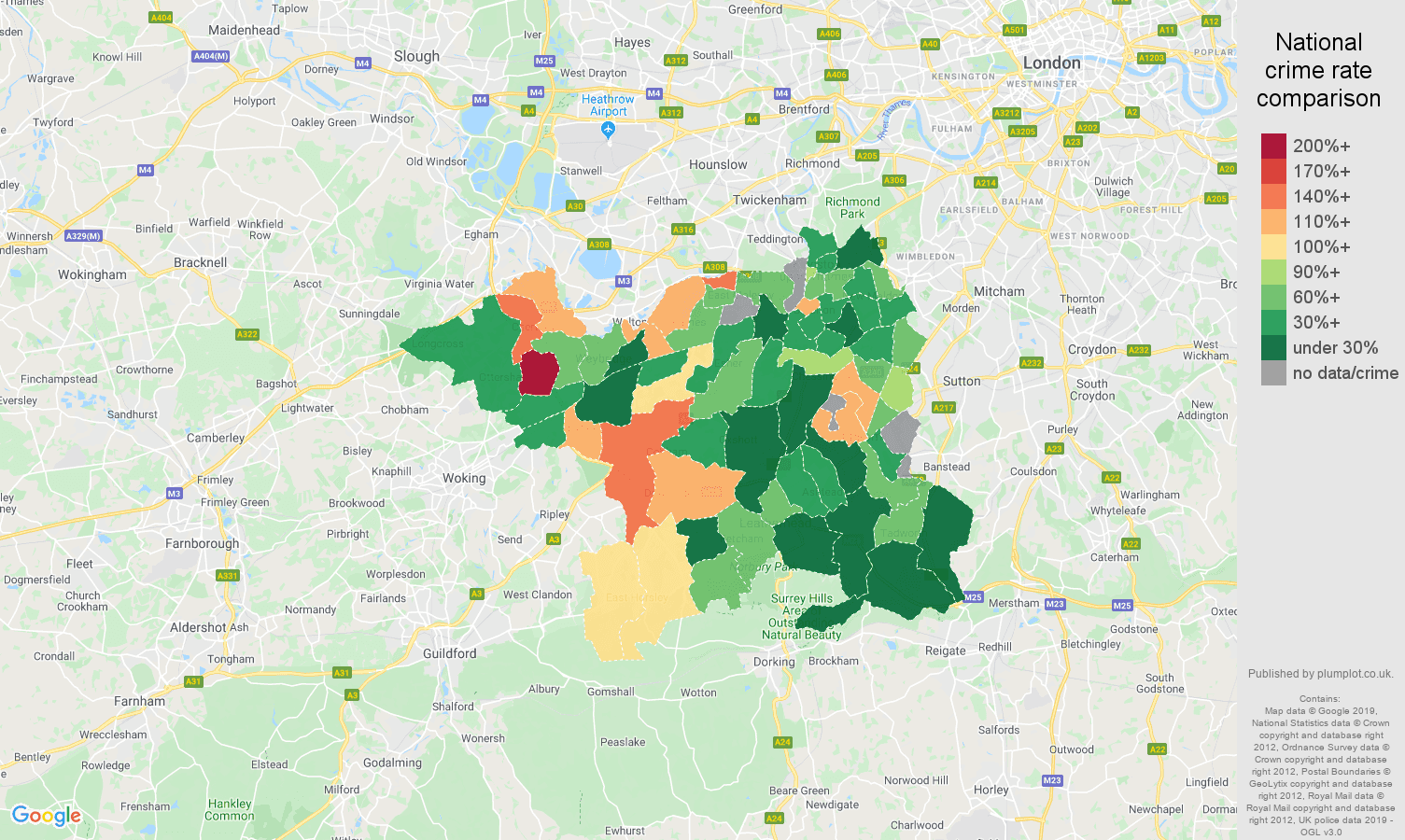The width and height of the screenshot is (1405, 840).
Task: Click the A329(M) road shield near Winnersh
Action: [83, 236]
